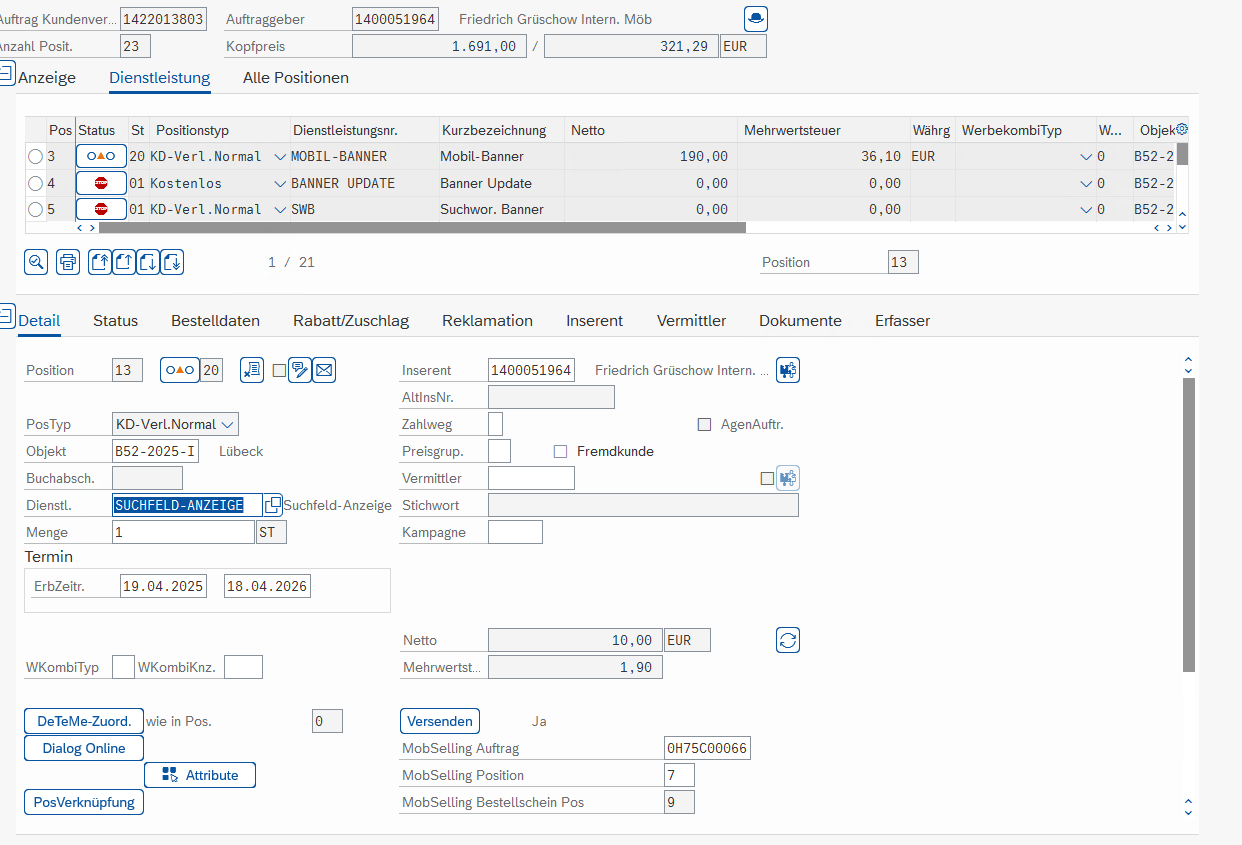Open WerbekombiTyp dropdown in position 5 row
Screen dimensions: 1242x845
pyautogui.click(x=1086, y=210)
